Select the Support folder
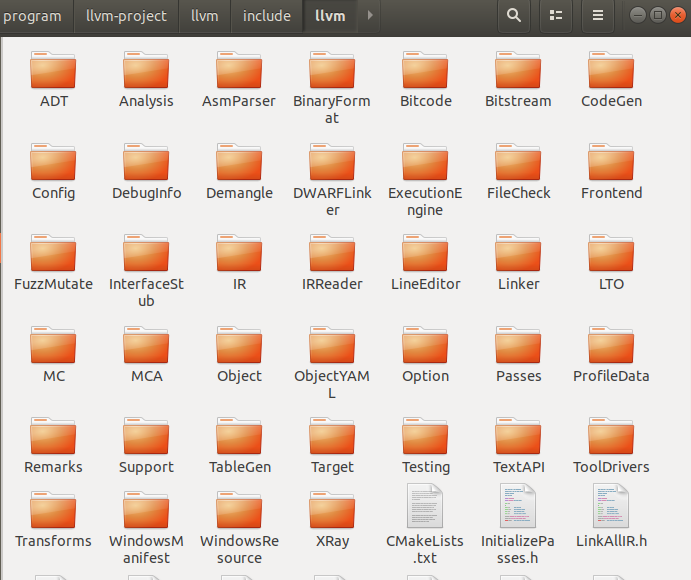This screenshot has height=580, width=691. [x=146, y=446]
